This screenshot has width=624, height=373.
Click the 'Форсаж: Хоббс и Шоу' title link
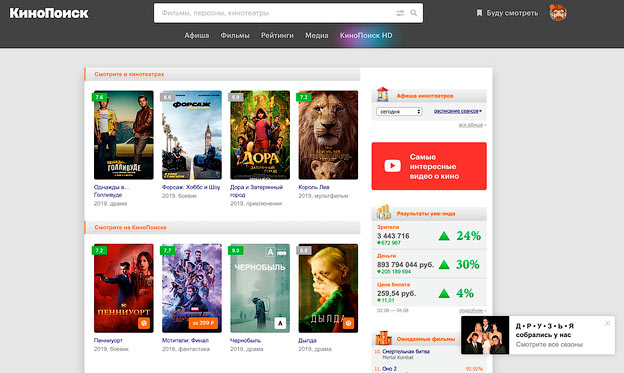[x=191, y=187]
